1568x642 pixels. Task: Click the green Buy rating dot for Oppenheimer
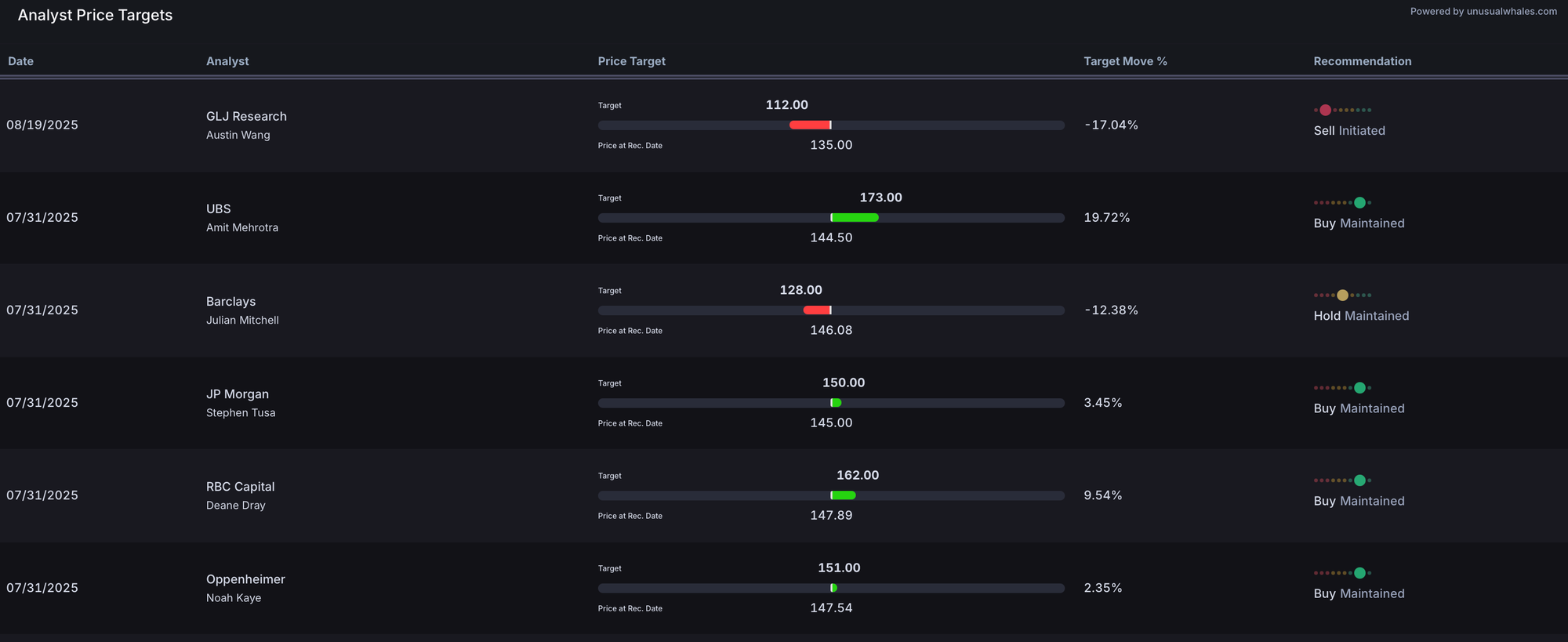(1359, 572)
